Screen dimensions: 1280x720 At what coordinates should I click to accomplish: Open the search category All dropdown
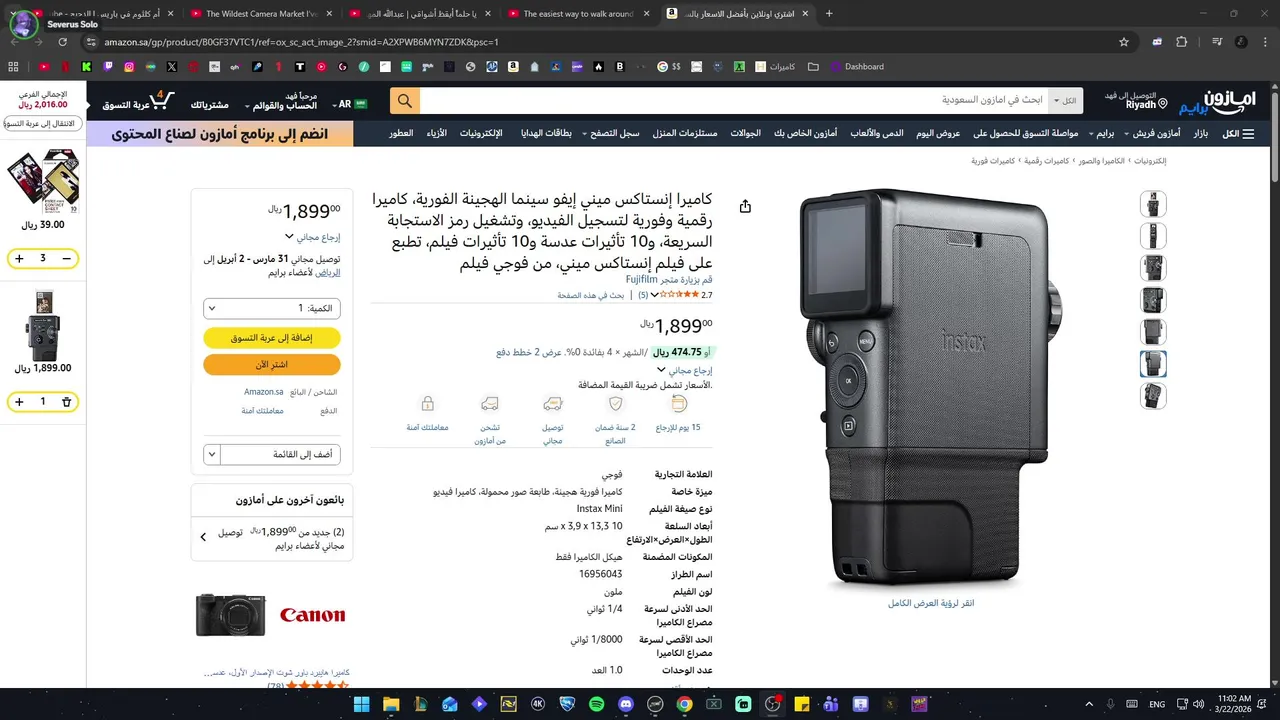(x=1065, y=101)
